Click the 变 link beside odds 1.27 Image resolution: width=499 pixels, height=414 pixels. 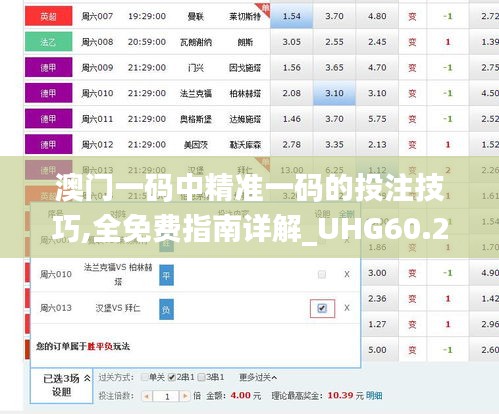pos(412,324)
